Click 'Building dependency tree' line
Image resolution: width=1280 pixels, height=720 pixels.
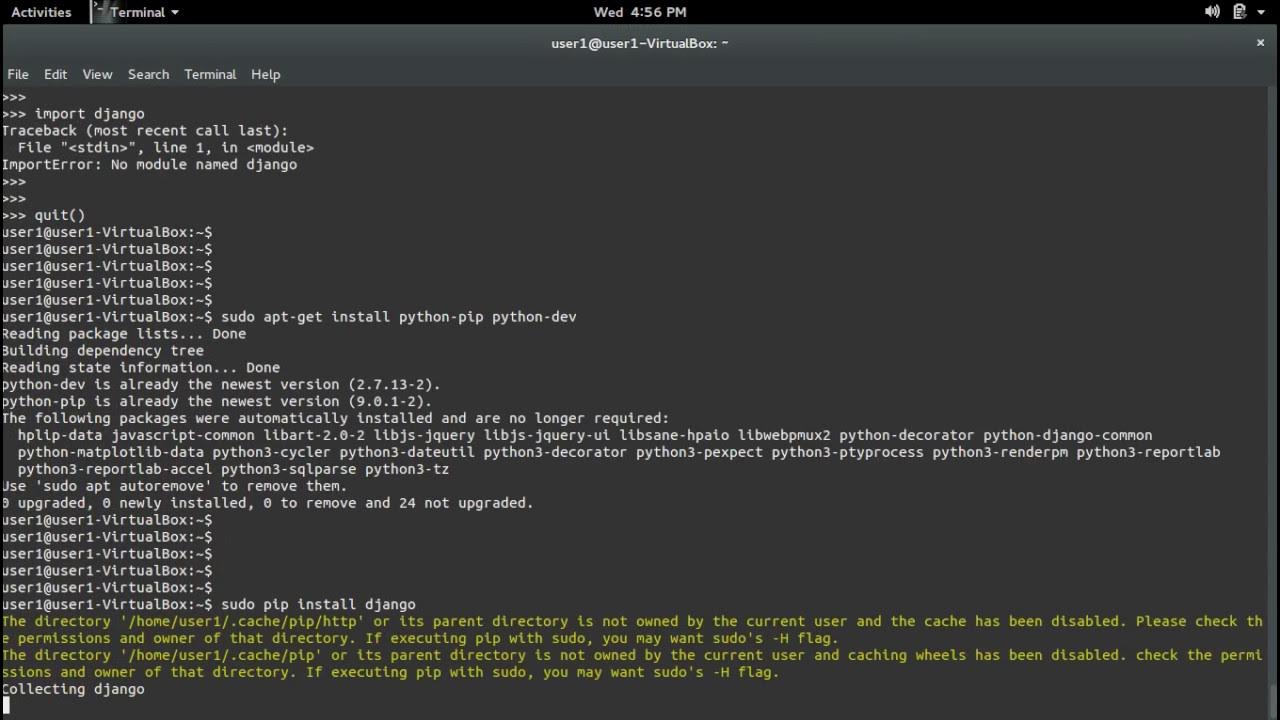click(x=103, y=350)
